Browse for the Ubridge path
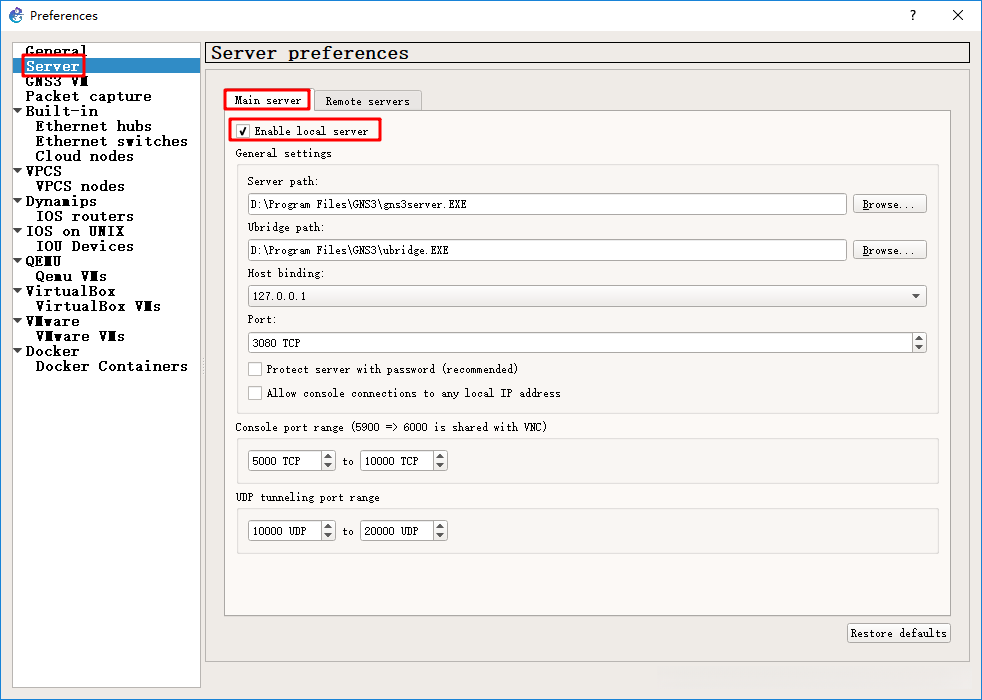Image resolution: width=982 pixels, height=700 pixels. [x=889, y=250]
